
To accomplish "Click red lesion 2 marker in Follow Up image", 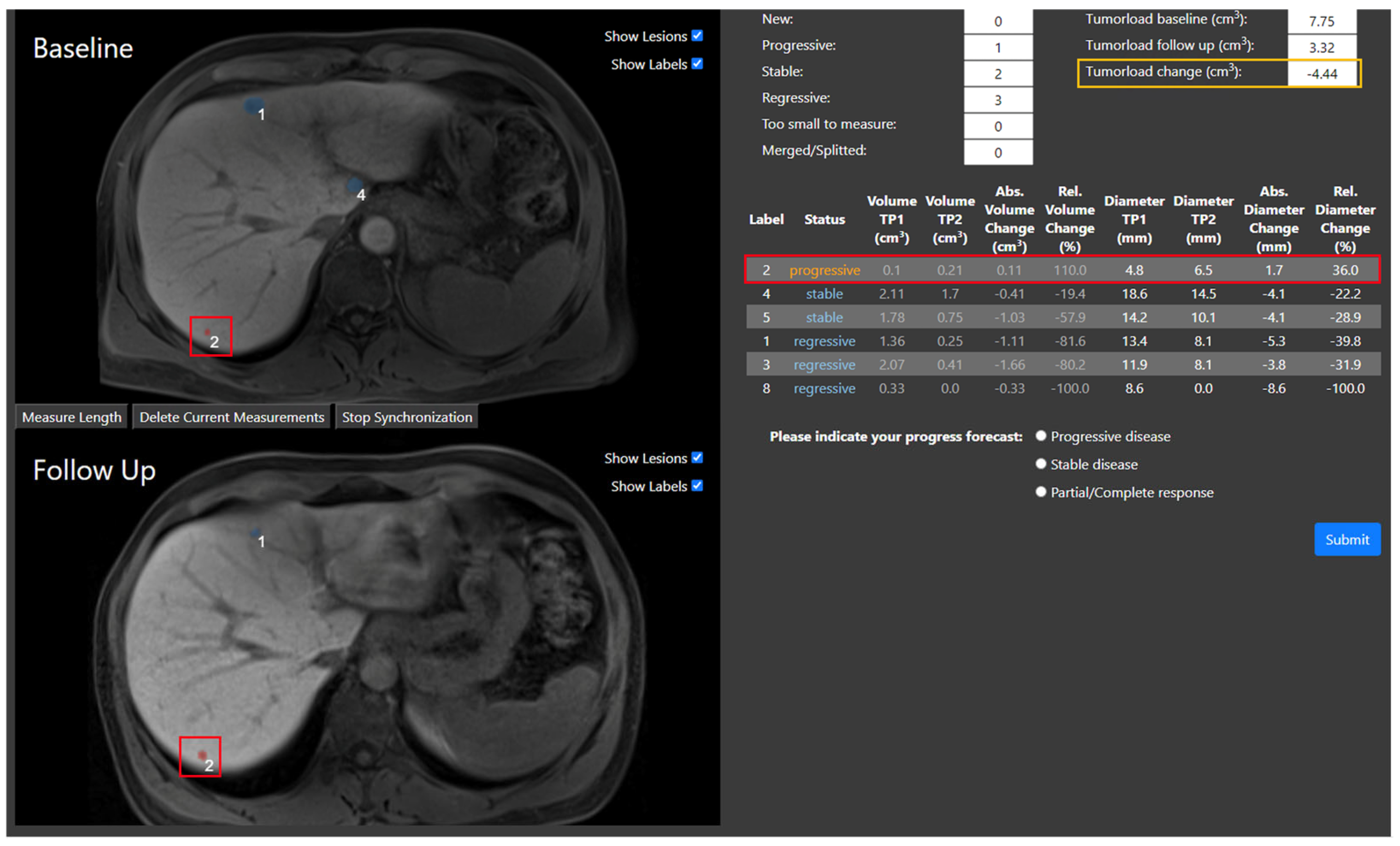I will click(x=202, y=755).
